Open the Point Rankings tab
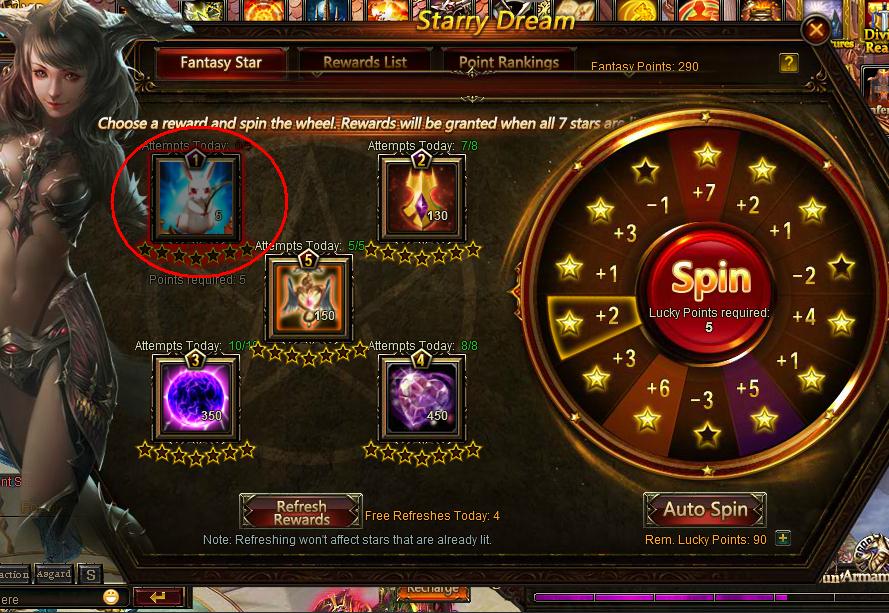The width and height of the screenshot is (889, 613). pyautogui.click(x=509, y=62)
